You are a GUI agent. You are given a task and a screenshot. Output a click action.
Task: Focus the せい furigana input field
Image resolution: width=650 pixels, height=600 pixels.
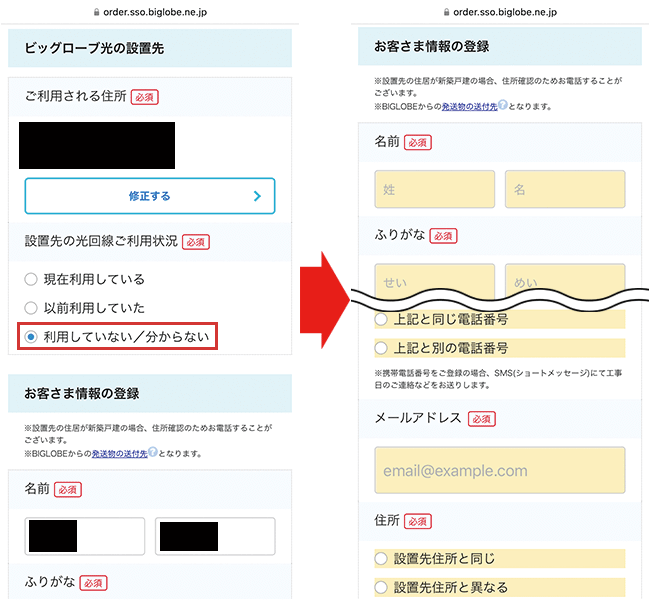[x=434, y=281]
